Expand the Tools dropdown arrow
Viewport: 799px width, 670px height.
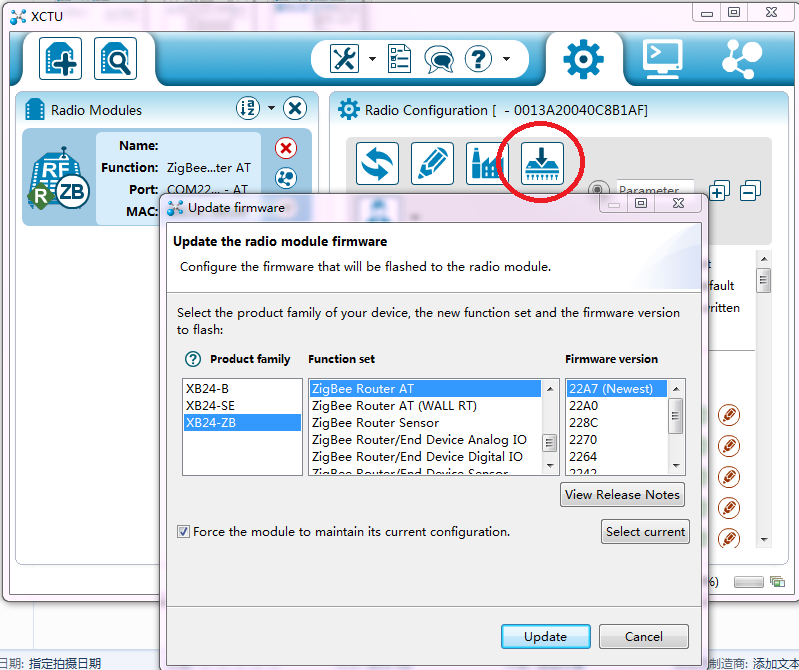[x=372, y=59]
